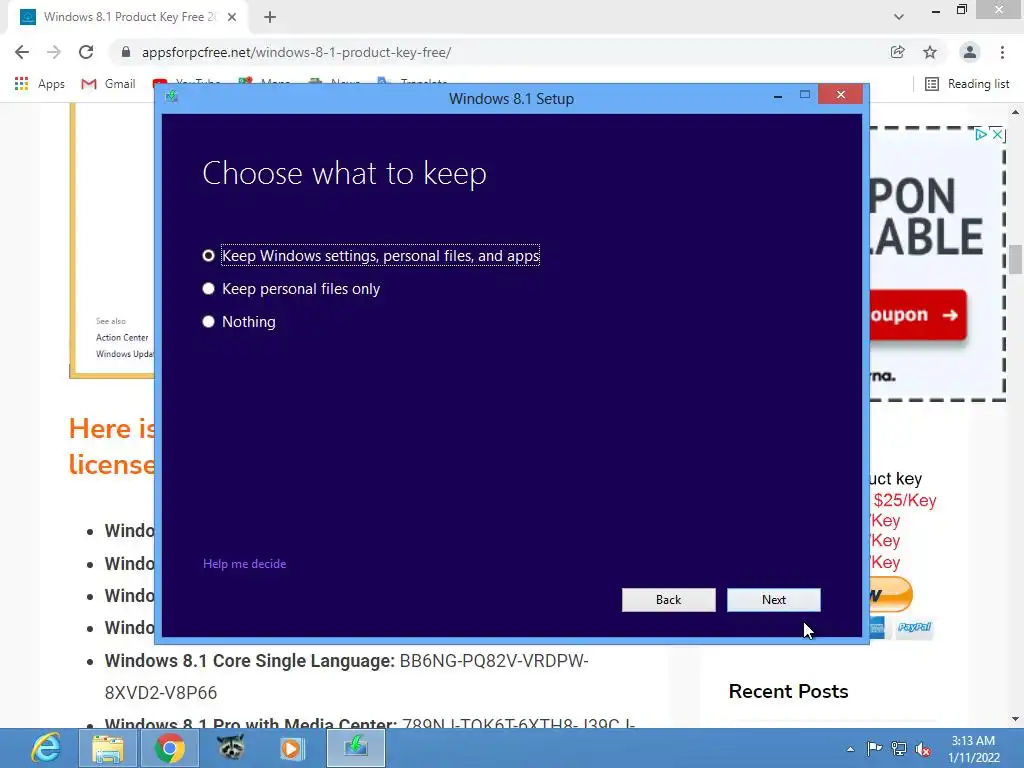Click the red coupon ad button
The width and height of the screenshot is (1024, 768).
[x=918, y=315]
